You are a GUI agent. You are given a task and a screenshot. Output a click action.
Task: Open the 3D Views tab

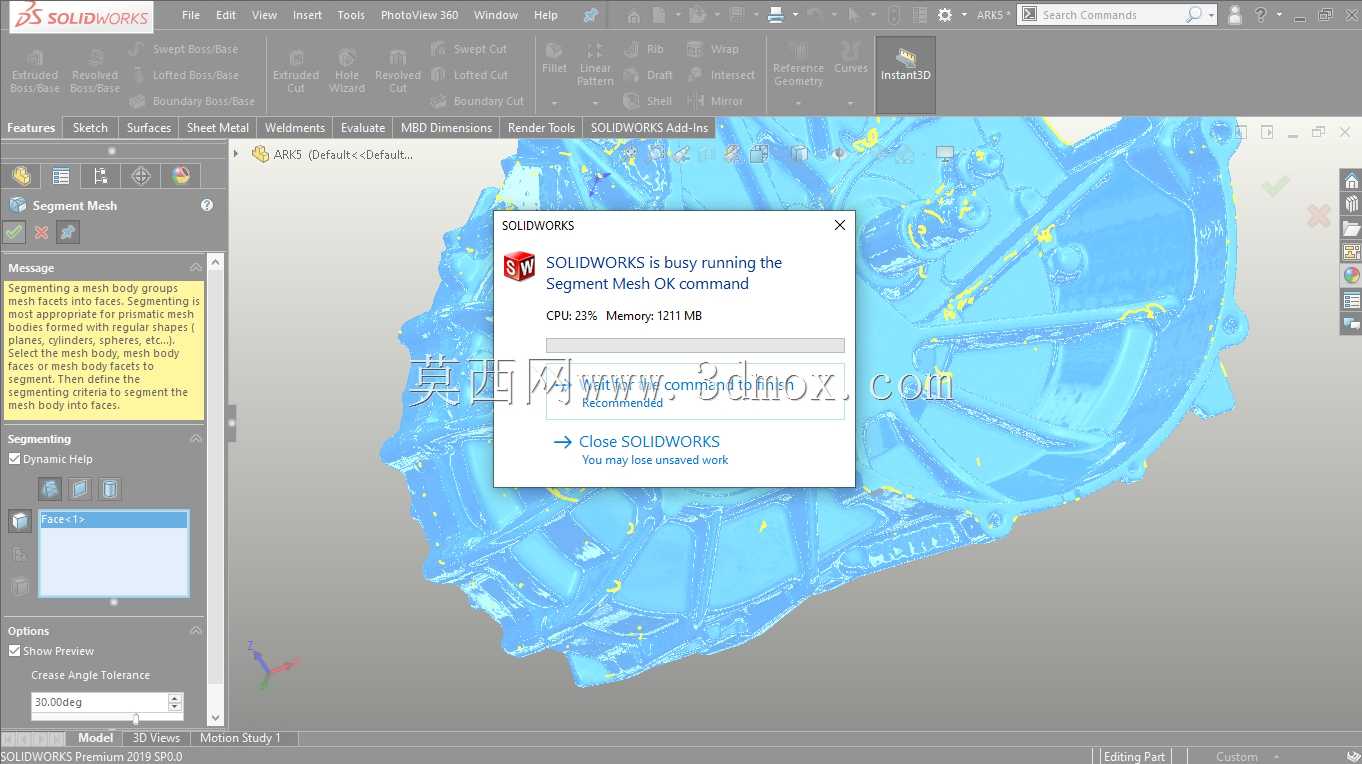(x=157, y=738)
